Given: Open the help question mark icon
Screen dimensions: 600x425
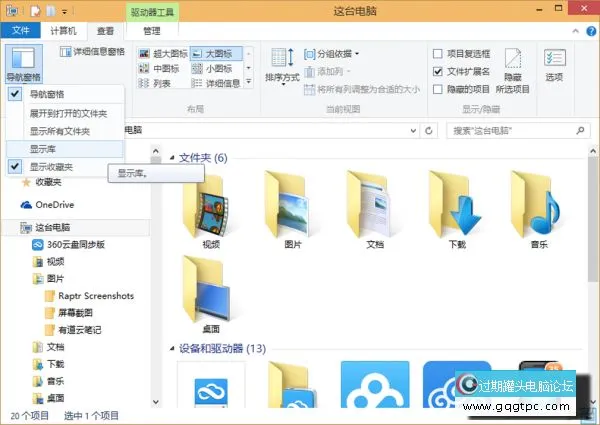Looking at the screenshot, I should [x=591, y=31].
